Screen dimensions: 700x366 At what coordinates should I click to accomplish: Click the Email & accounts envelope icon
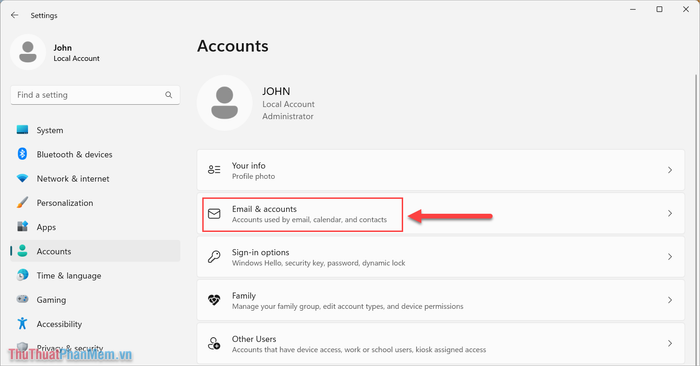pyautogui.click(x=214, y=214)
